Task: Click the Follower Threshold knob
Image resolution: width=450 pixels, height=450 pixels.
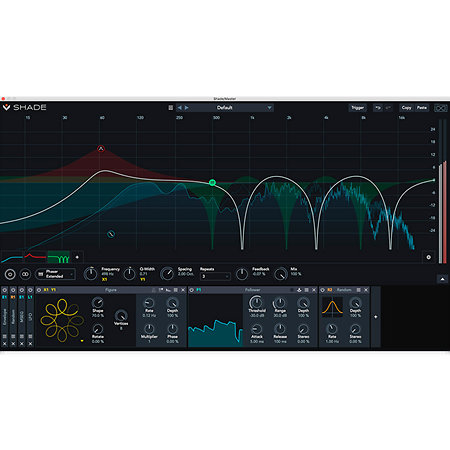Action: tap(256, 302)
